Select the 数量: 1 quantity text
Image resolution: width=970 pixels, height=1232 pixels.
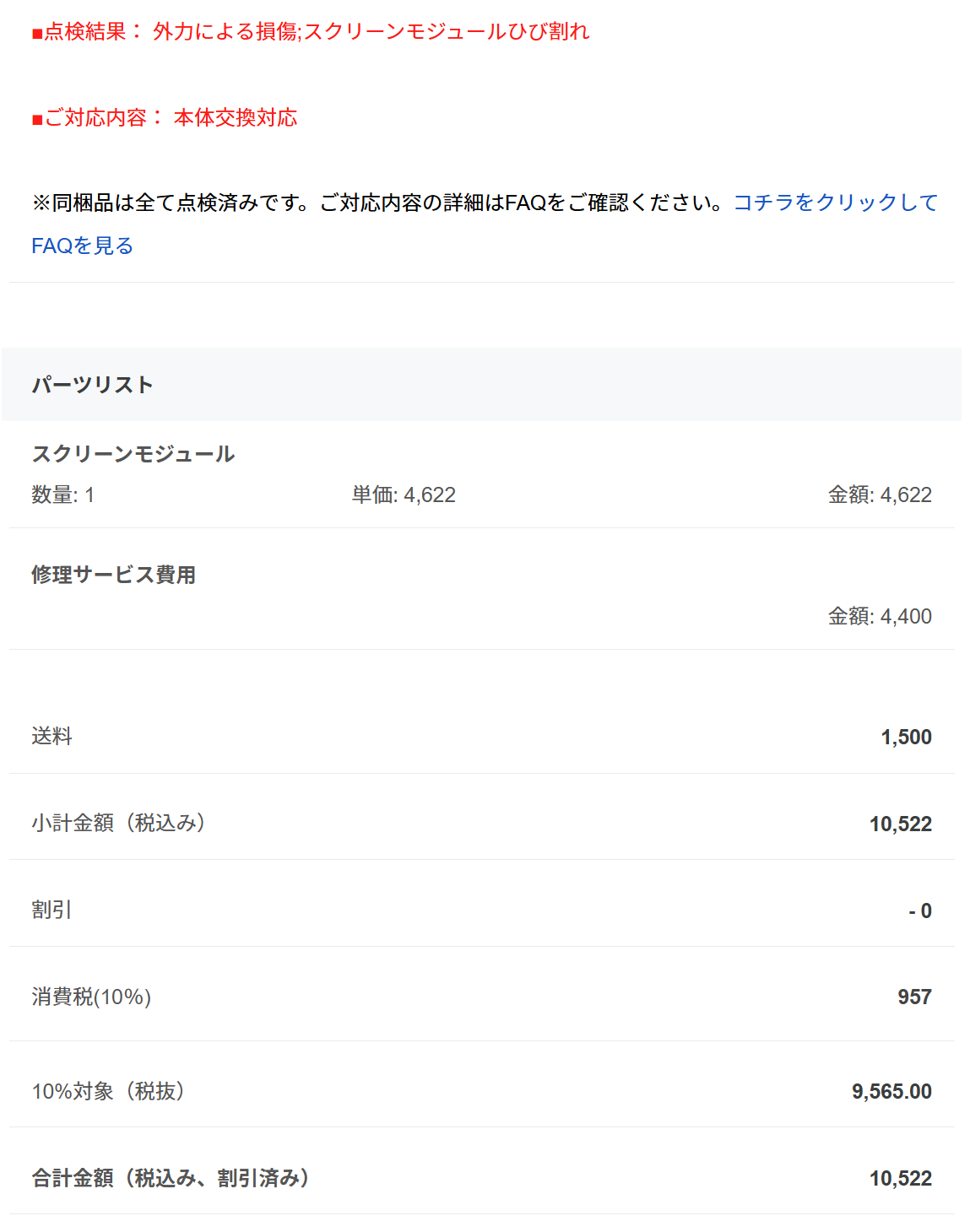point(63,494)
